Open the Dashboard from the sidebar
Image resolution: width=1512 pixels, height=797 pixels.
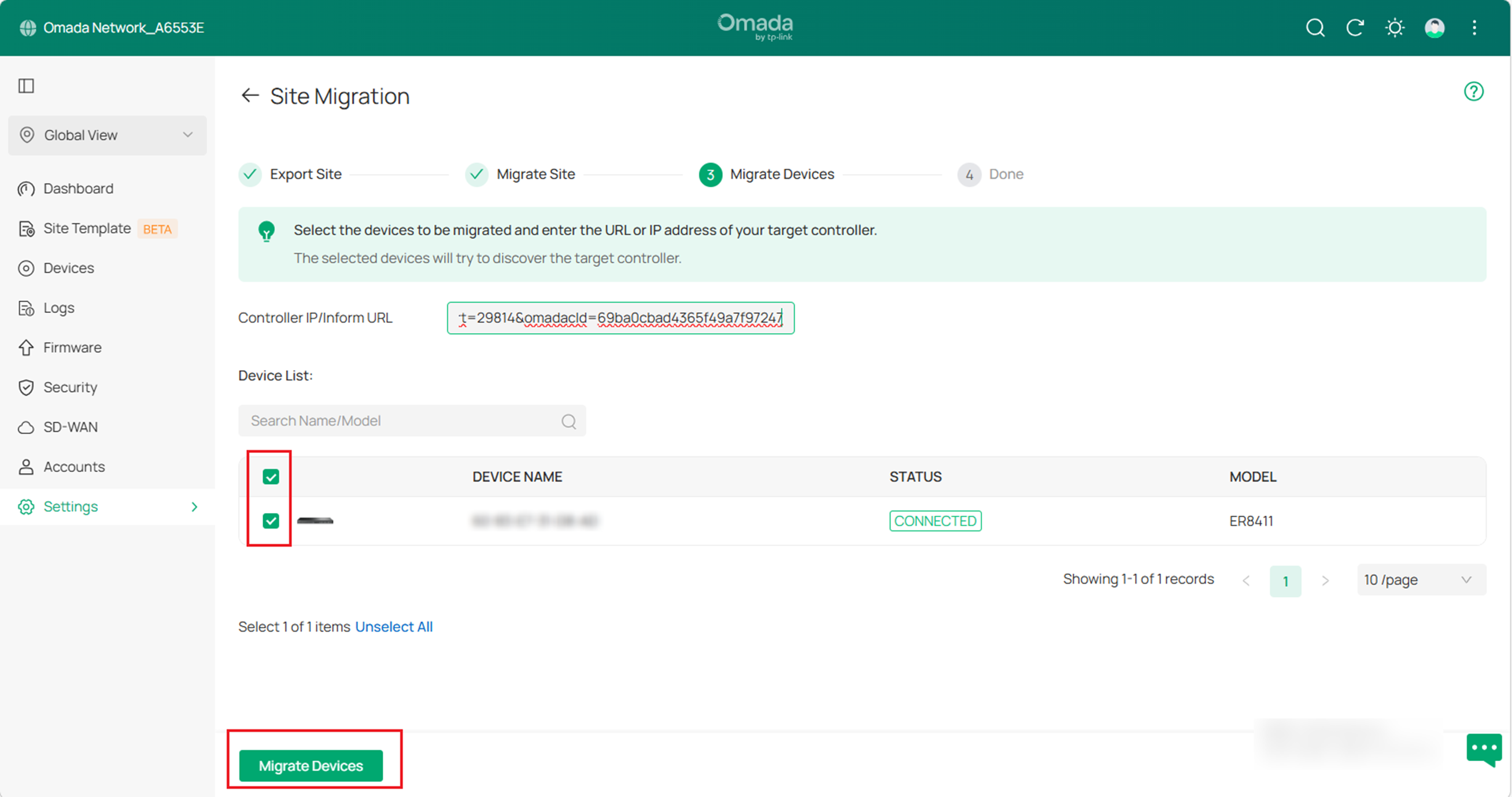coord(78,188)
